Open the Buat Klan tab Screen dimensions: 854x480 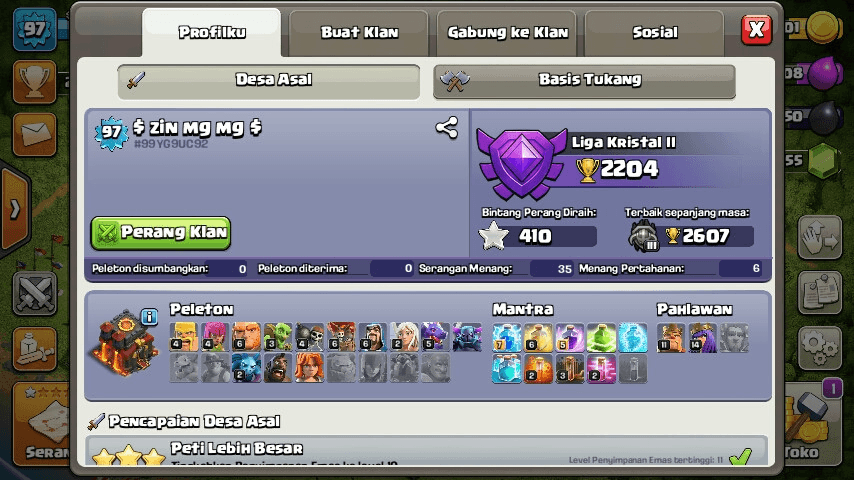359,33
